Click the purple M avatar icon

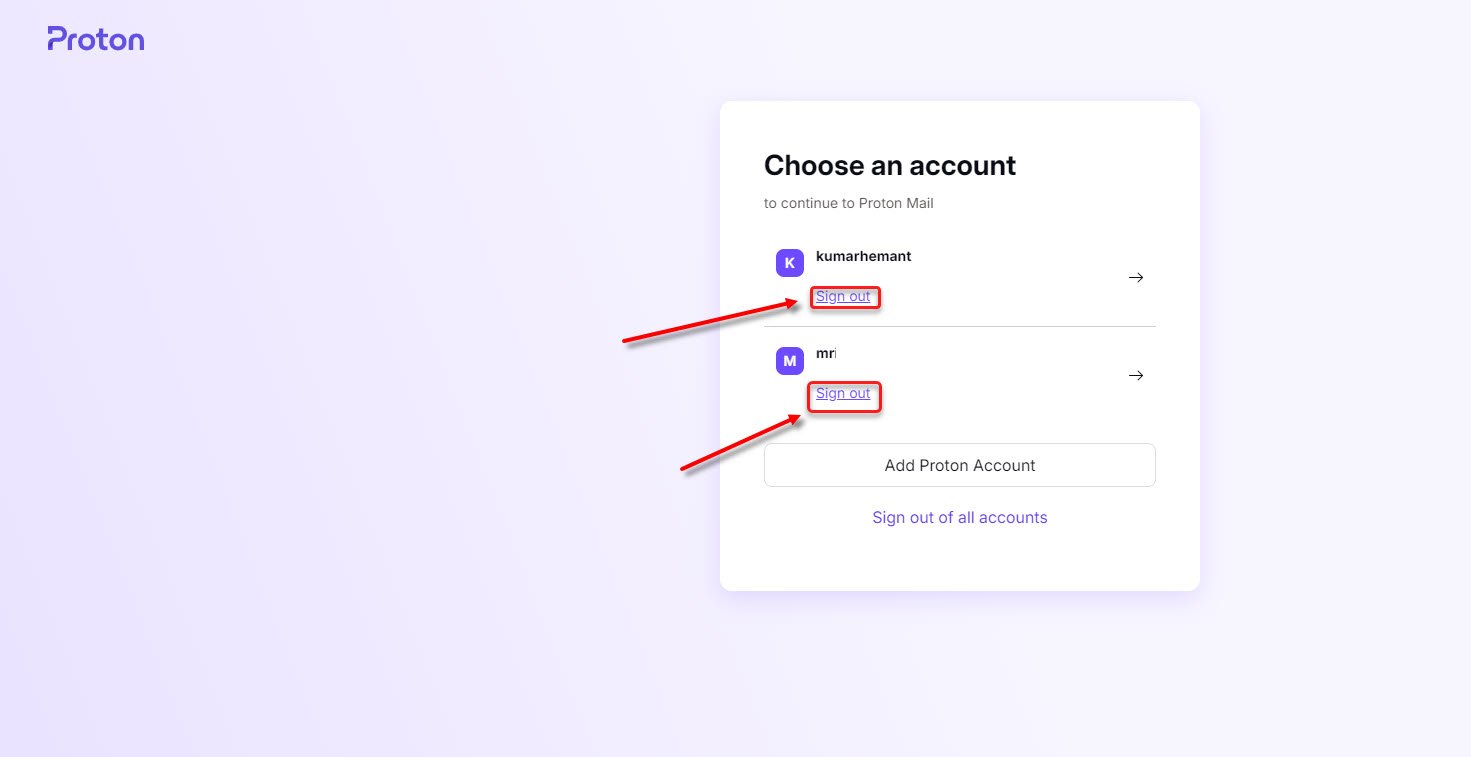pyautogui.click(x=790, y=361)
